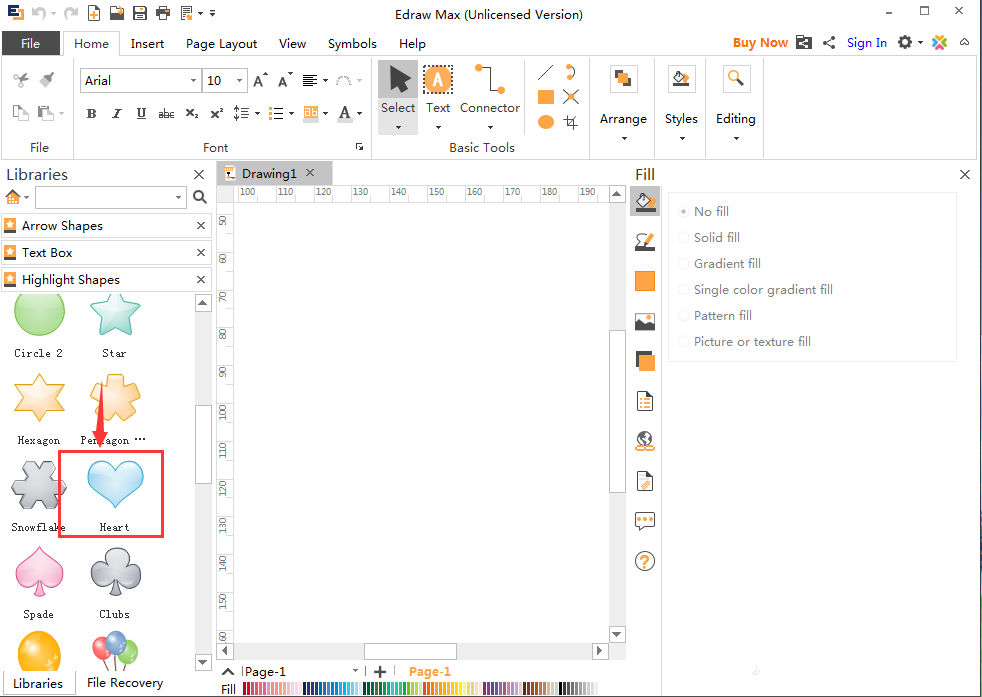Select the Gradient fill option

(x=720, y=264)
